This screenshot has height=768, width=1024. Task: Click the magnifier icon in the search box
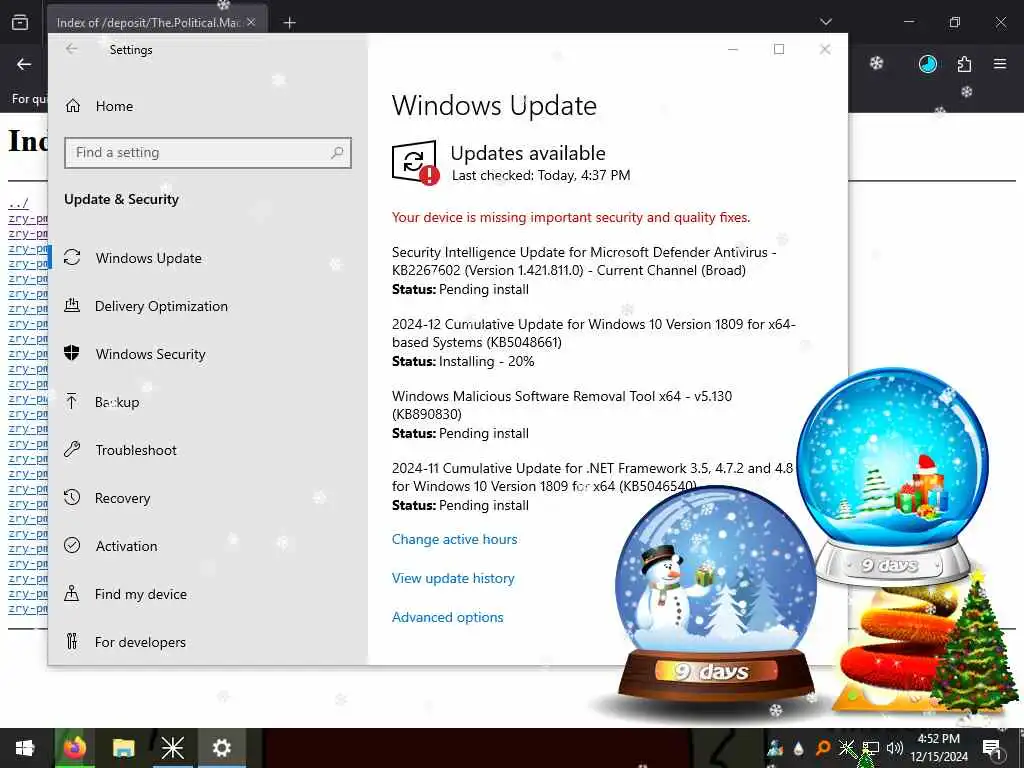coord(337,153)
